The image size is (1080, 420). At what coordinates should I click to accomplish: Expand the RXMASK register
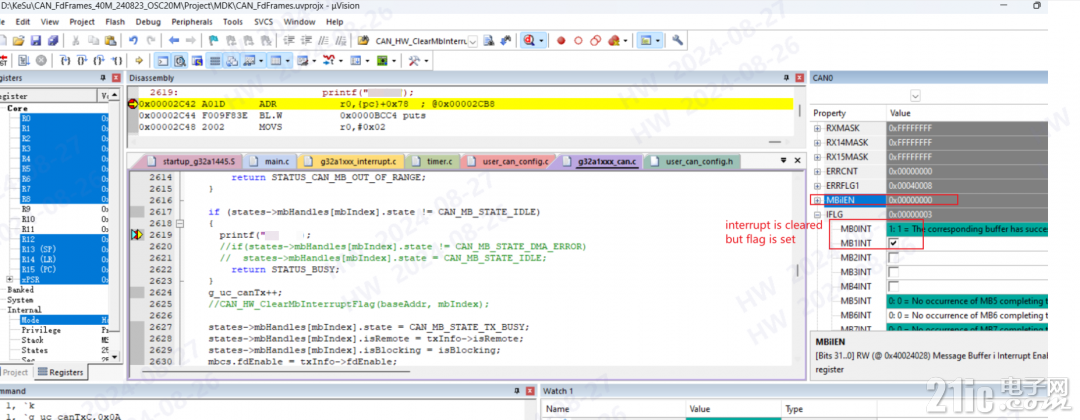point(818,128)
